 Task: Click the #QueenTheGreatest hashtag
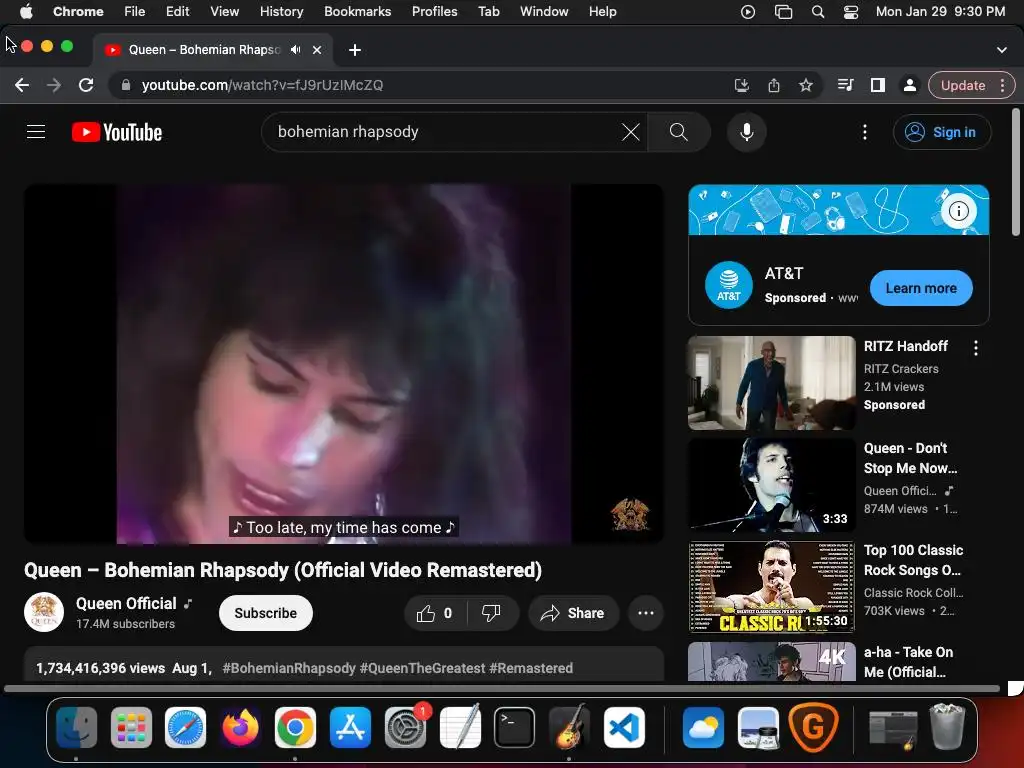pyautogui.click(x=423, y=668)
